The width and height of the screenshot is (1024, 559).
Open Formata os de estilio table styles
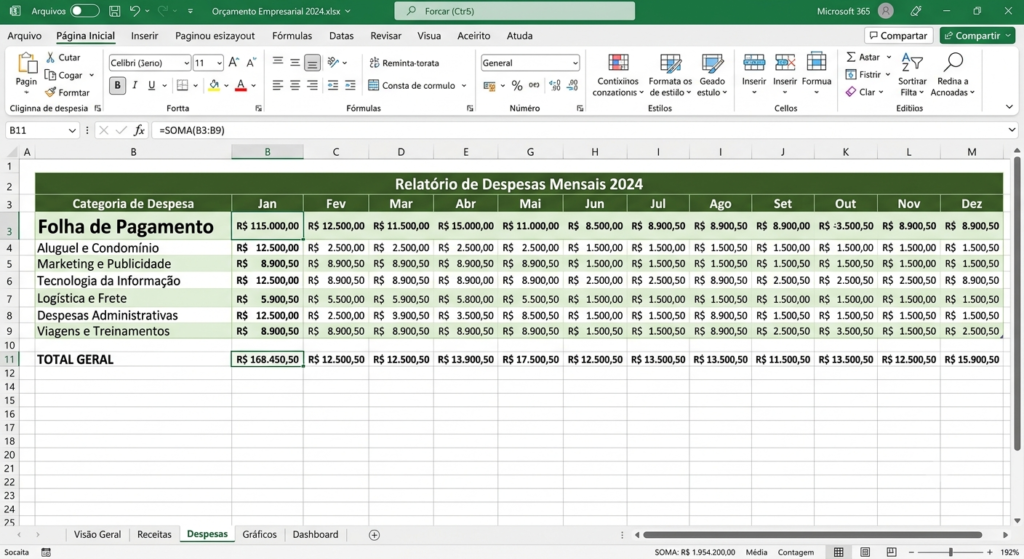coord(670,63)
